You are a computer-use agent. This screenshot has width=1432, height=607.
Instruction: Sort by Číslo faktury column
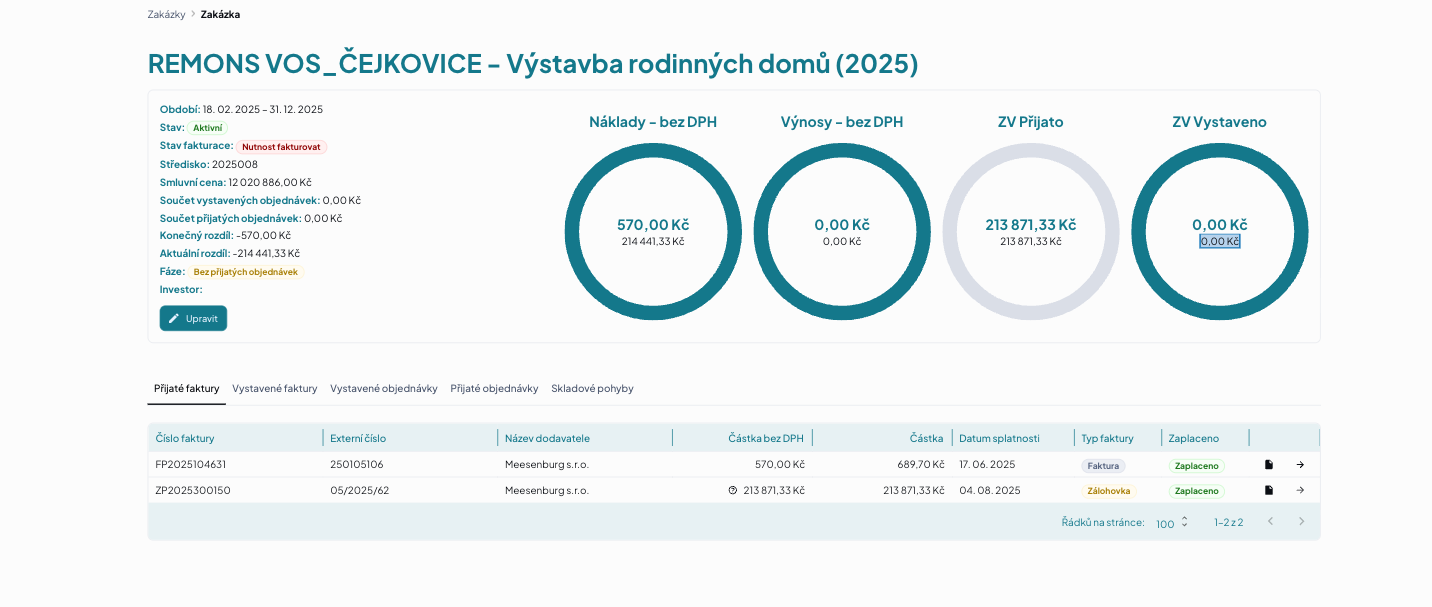point(185,438)
